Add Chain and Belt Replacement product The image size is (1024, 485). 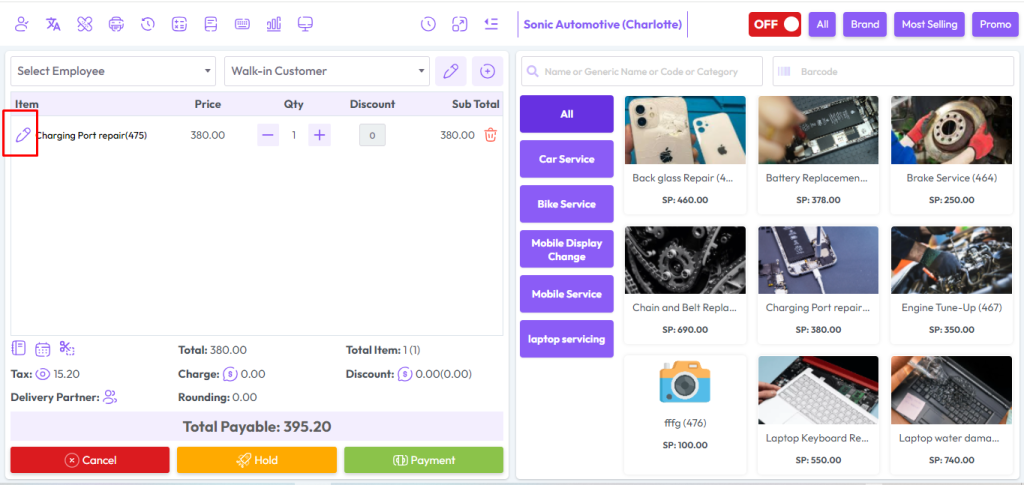pos(685,285)
